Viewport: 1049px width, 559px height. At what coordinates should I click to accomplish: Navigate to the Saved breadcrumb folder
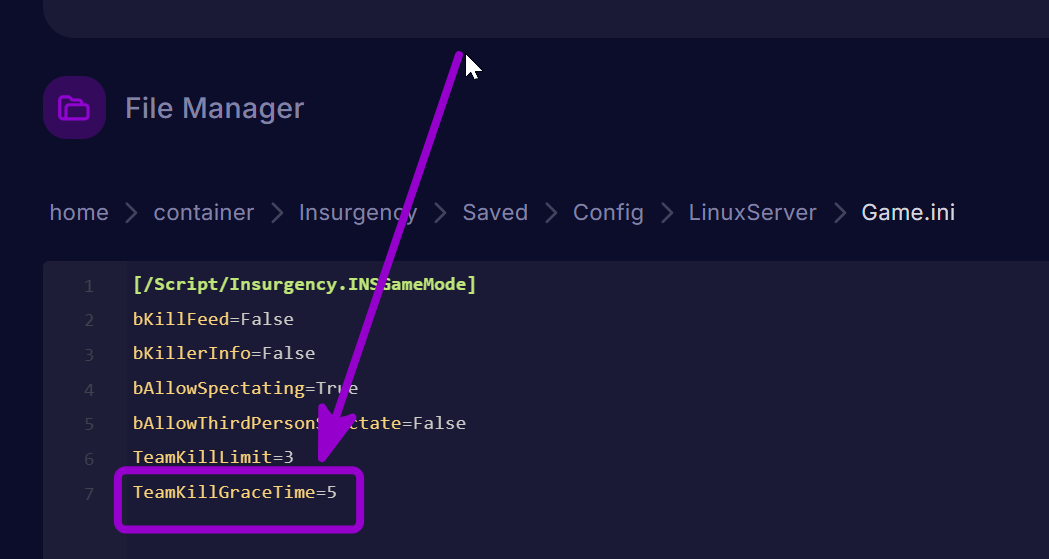click(495, 213)
